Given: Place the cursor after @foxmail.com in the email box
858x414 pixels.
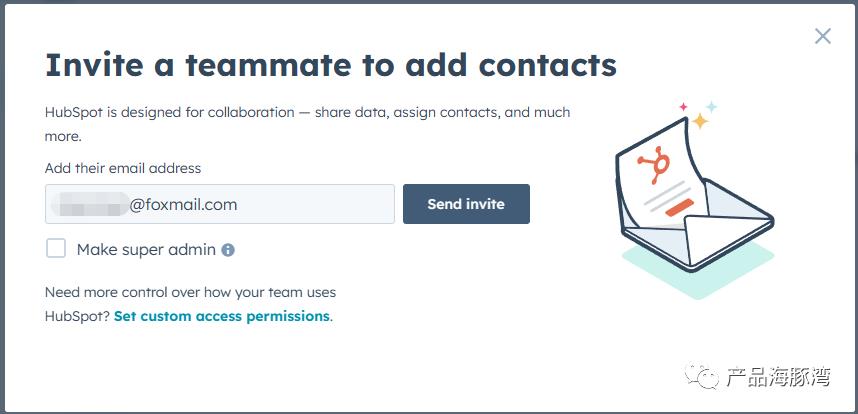Looking at the screenshot, I should [x=239, y=205].
